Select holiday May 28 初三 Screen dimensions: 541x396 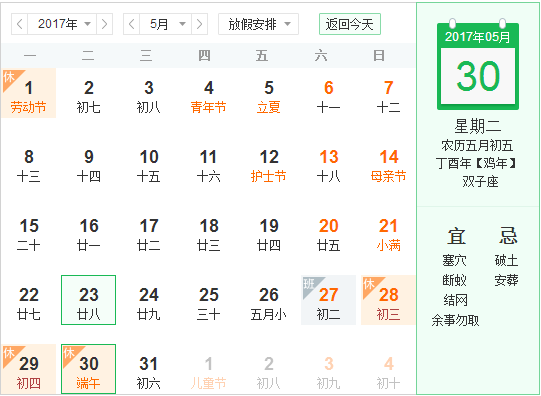[x=388, y=300]
